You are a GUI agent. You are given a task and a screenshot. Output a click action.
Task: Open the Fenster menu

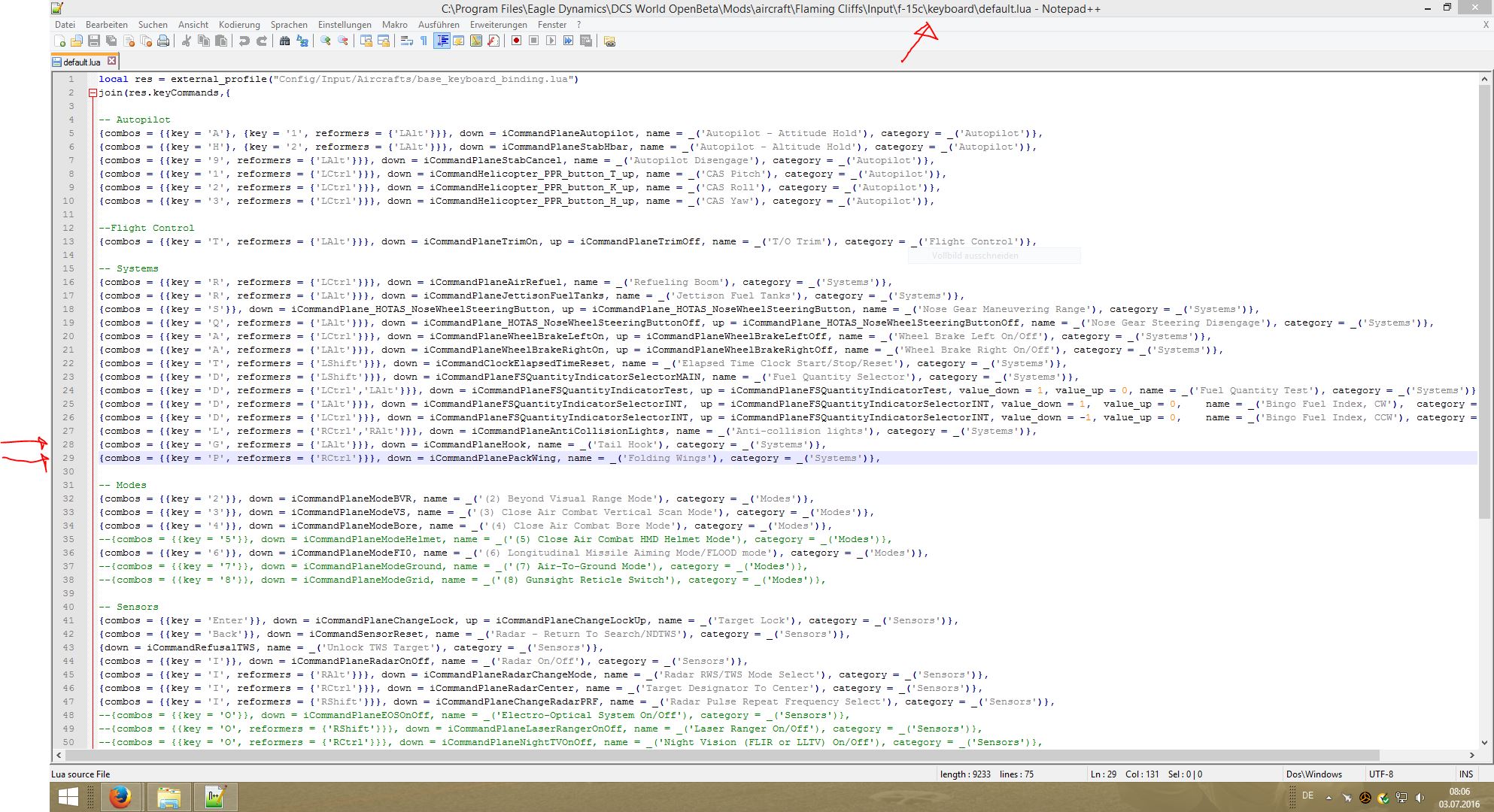[552, 25]
